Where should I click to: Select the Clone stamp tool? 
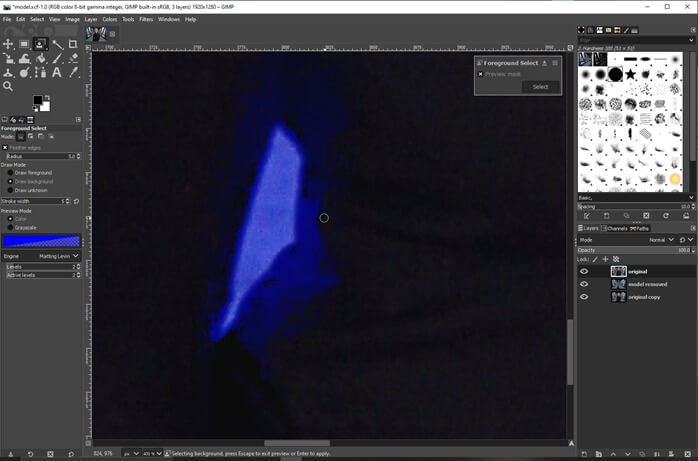[8, 72]
